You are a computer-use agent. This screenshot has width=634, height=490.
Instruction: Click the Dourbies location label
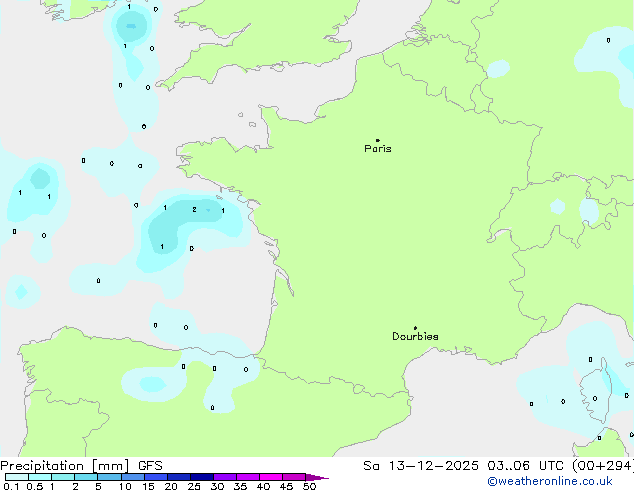pyautogui.click(x=415, y=336)
